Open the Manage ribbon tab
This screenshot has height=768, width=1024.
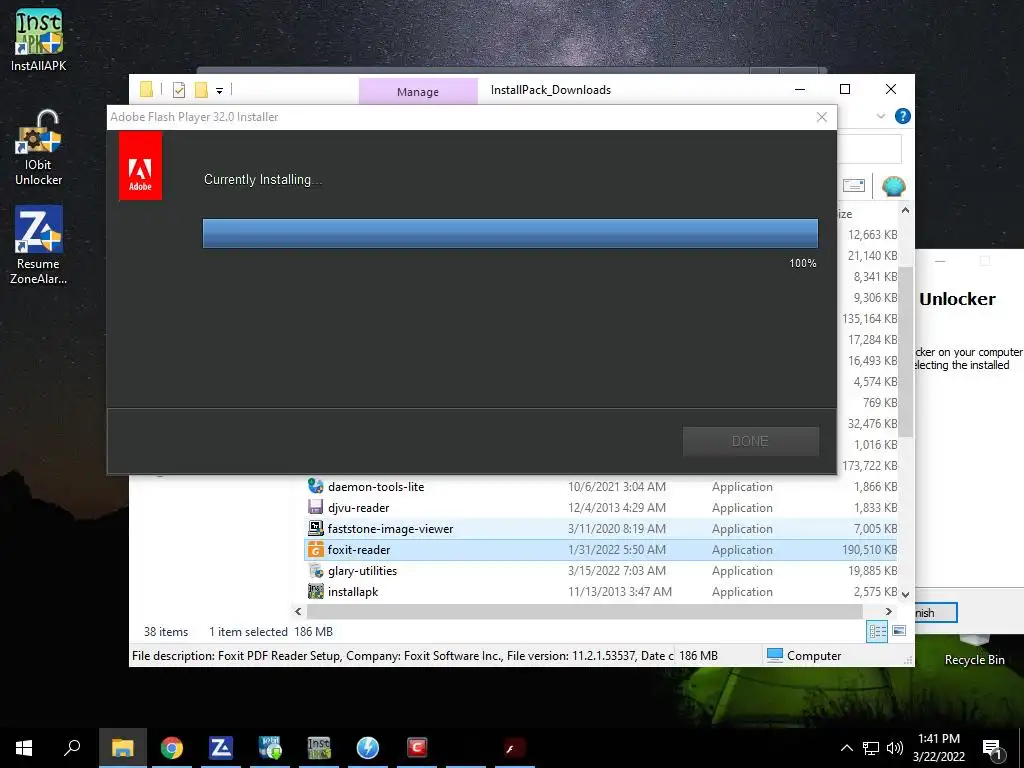point(418,91)
